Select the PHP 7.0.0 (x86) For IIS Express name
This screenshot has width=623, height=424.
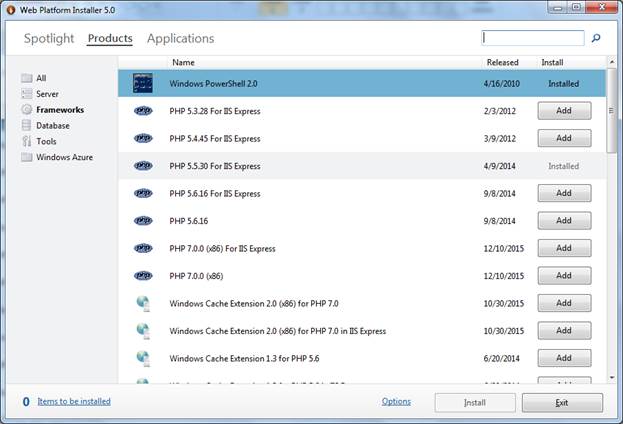tap(222, 248)
